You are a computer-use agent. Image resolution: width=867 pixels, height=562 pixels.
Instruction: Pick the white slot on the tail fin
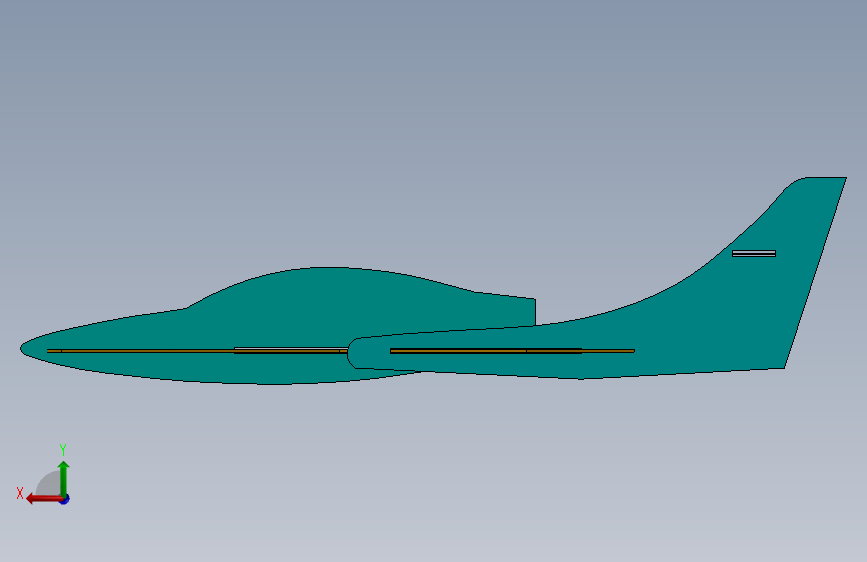(x=754, y=253)
